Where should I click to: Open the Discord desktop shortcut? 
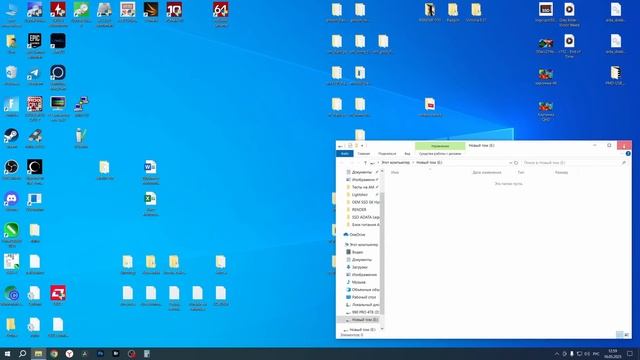point(11,201)
